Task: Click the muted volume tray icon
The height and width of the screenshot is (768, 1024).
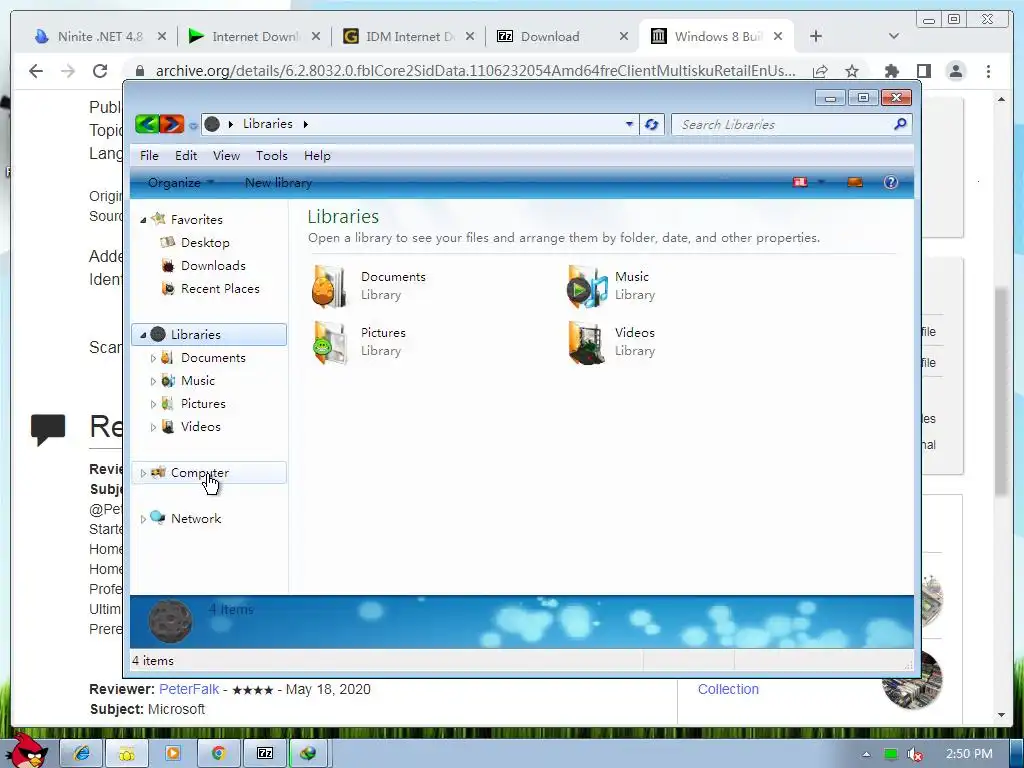Action: click(915, 754)
